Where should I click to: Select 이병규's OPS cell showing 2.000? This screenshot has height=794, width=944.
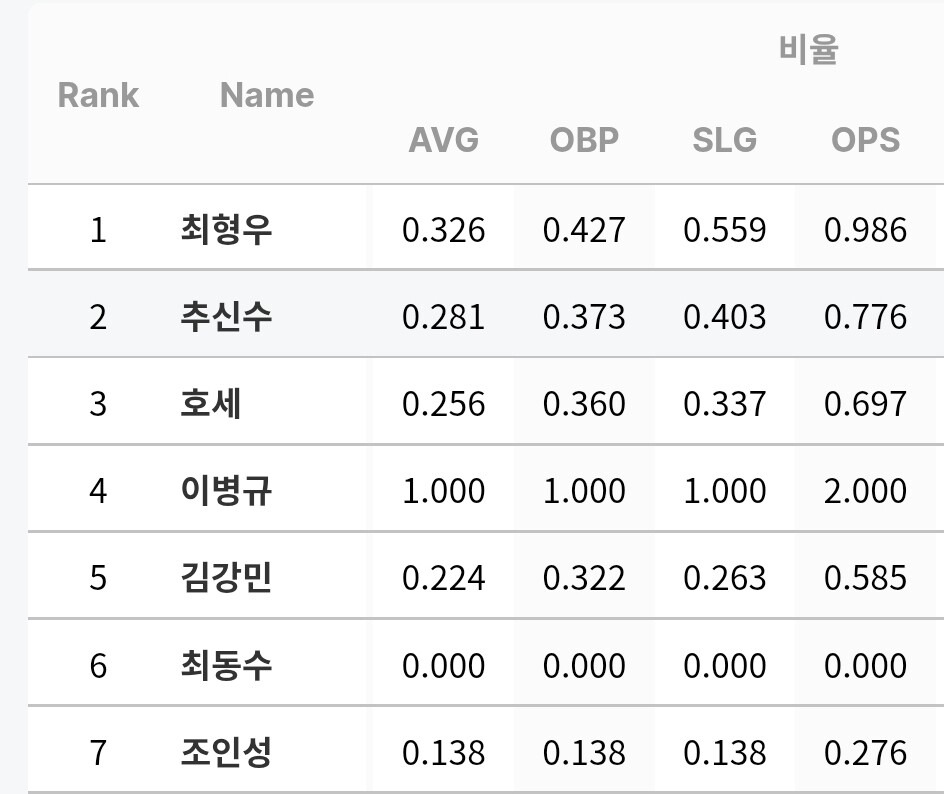pyautogui.click(x=865, y=491)
